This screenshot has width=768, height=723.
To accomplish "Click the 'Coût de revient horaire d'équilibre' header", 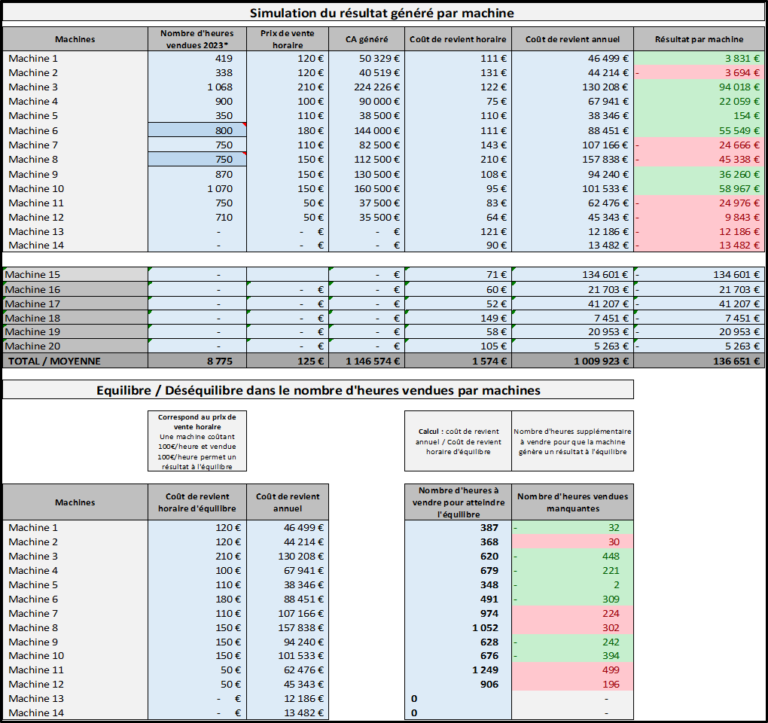I will tap(197, 502).
